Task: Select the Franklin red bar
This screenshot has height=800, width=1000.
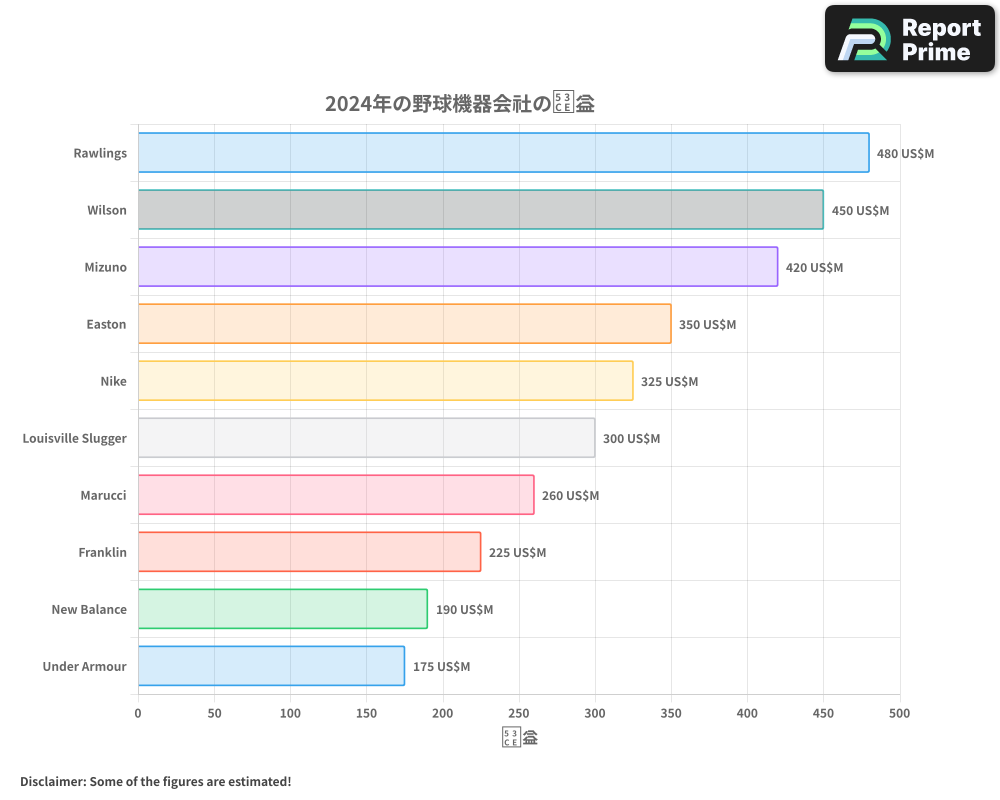Action: (309, 552)
